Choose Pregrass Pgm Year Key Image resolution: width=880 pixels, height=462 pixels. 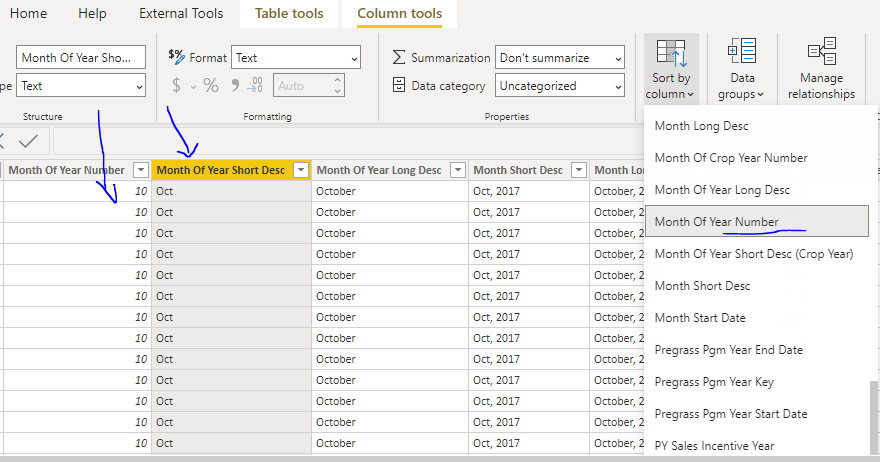click(757, 382)
